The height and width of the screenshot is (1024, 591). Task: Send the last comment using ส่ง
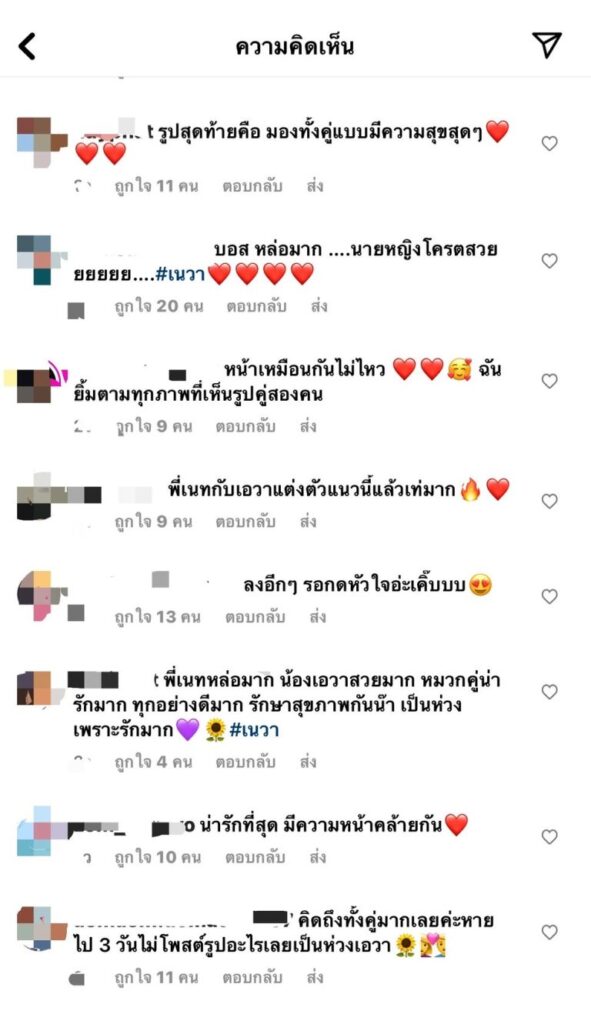[x=315, y=977]
